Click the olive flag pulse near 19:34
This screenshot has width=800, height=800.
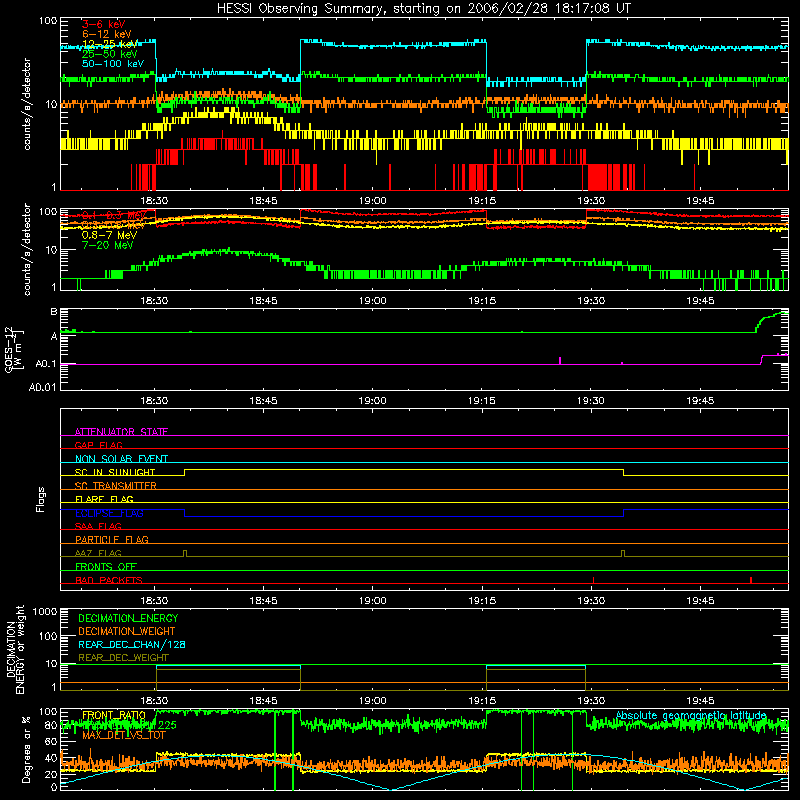coord(623,554)
